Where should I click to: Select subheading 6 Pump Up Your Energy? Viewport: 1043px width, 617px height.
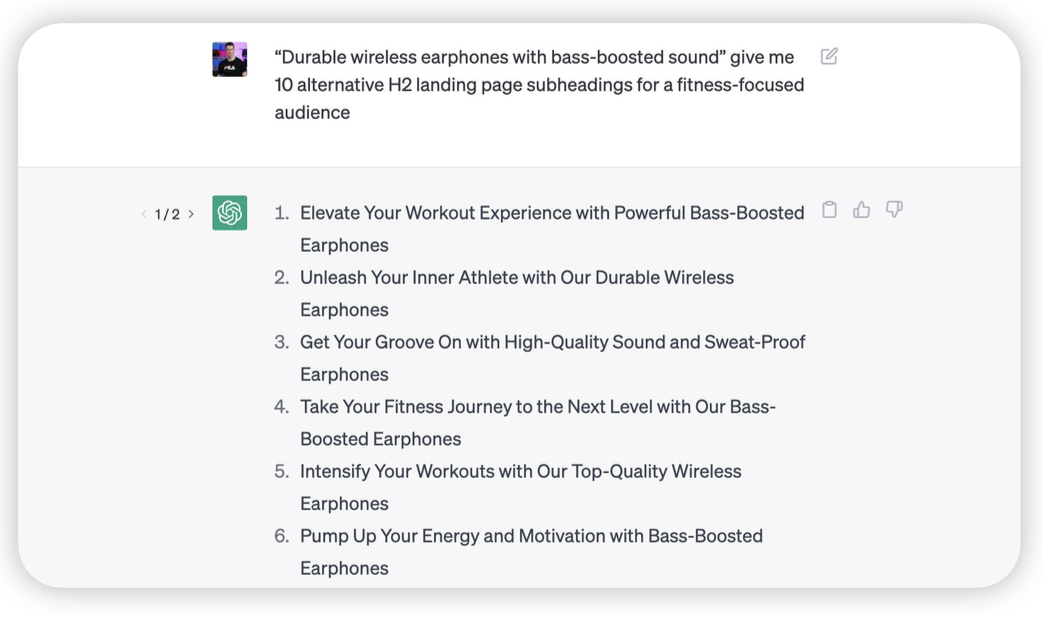pyautogui.click(x=531, y=551)
